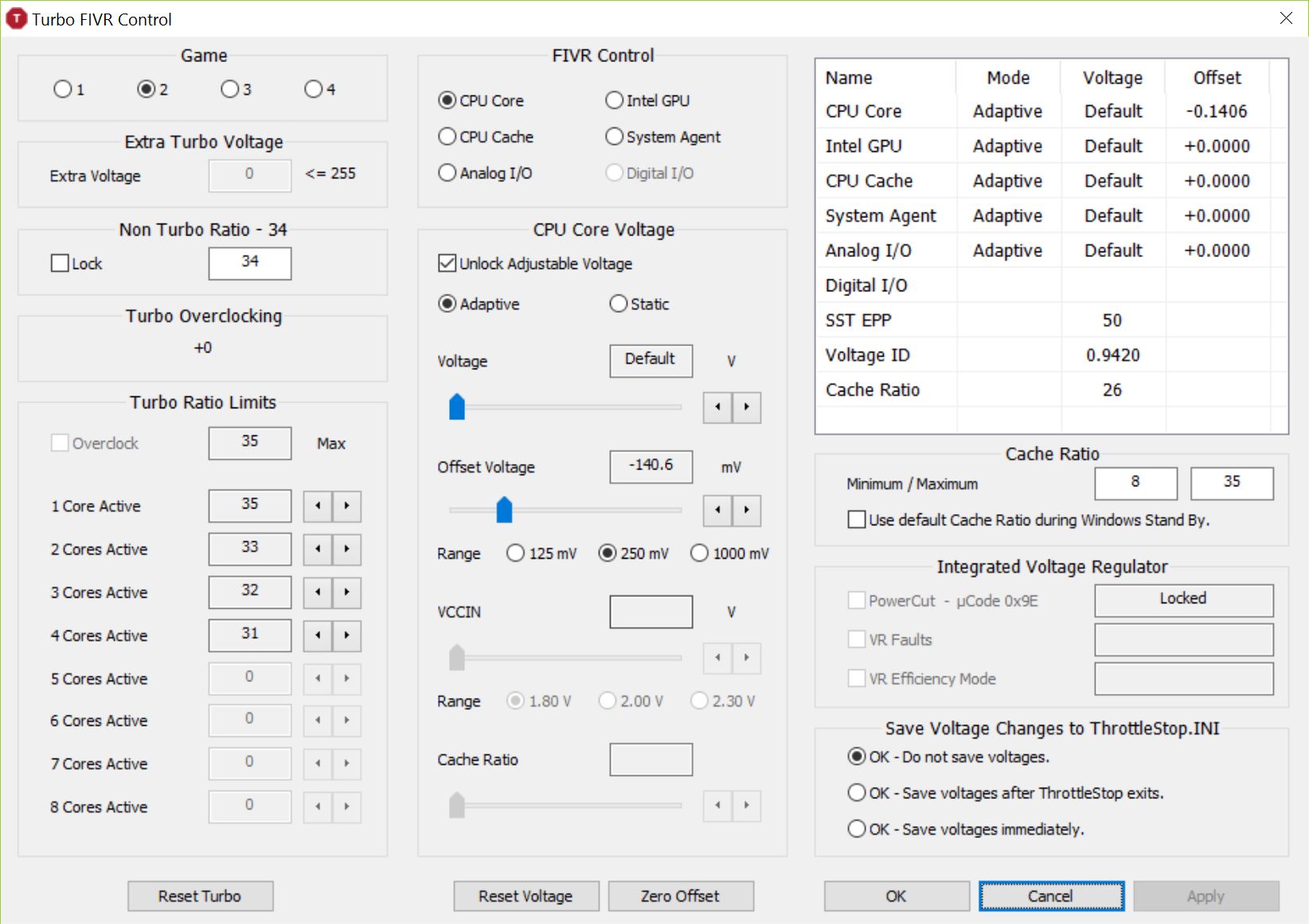Image resolution: width=1309 pixels, height=924 pixels.
Task: Increase 3 Cores Active ratio with right arrow
Action: [346, 592]
